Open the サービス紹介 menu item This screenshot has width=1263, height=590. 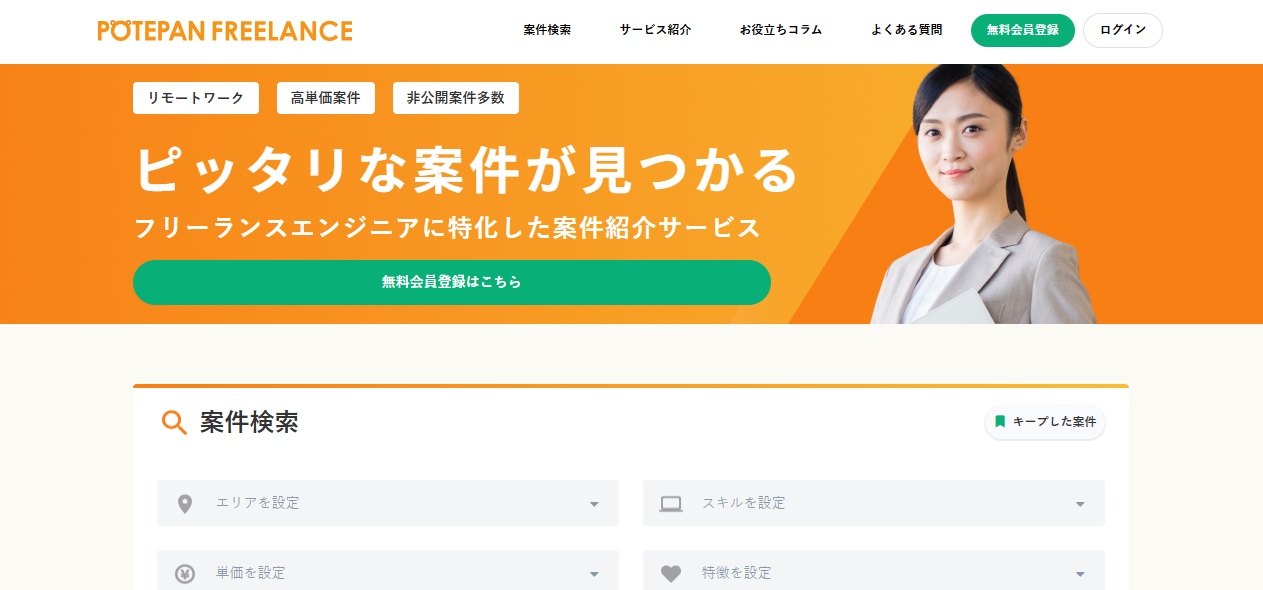click(x=655, y=30)
